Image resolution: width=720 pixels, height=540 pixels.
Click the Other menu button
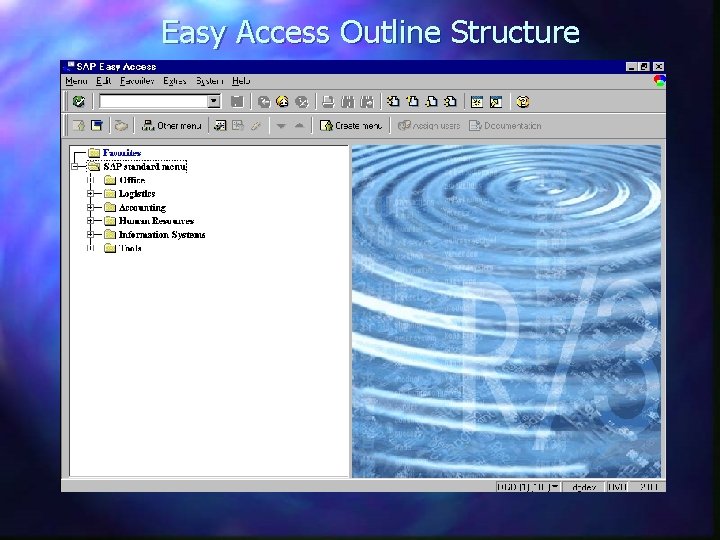171,125
